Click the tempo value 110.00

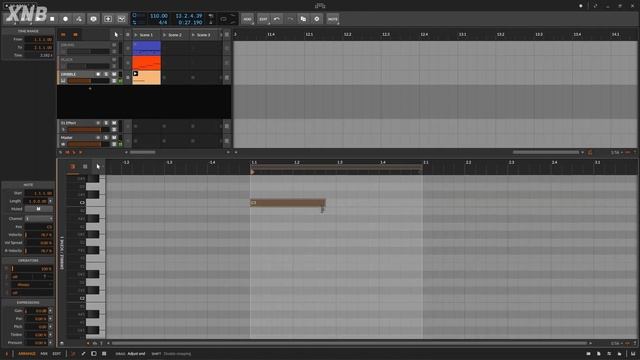click(158, 16)
